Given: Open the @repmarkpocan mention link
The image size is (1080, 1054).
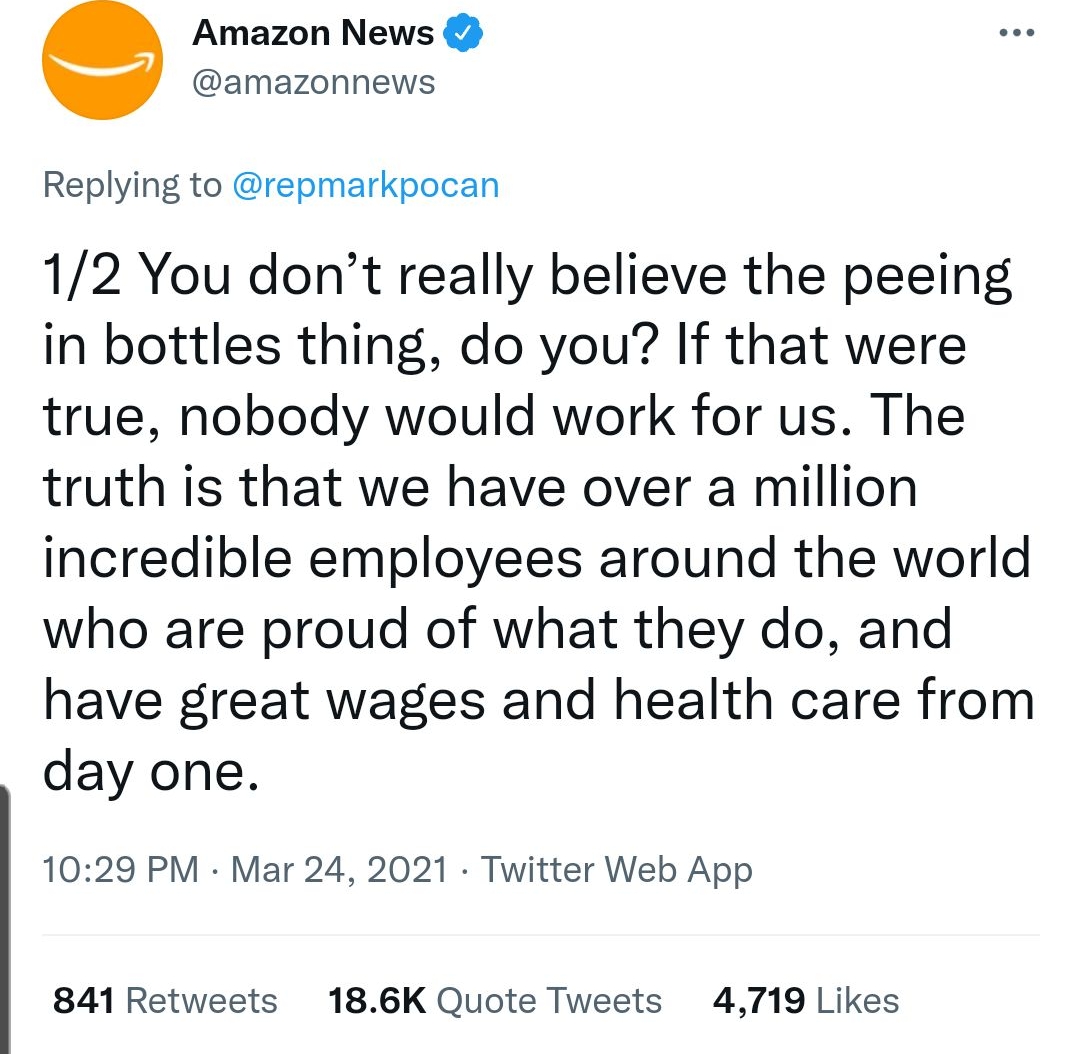Looking at the screenshot, I should (366, 185).
